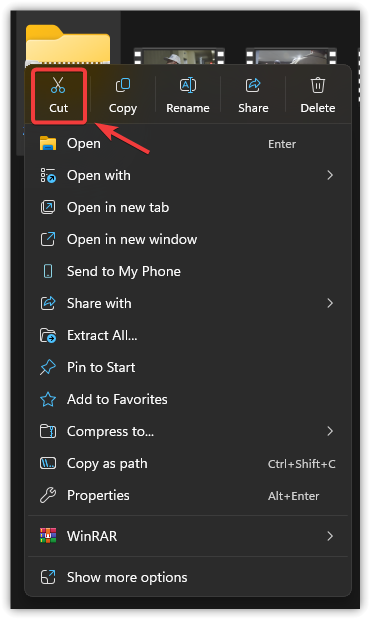Image resolution: width=370 pixels, height=619 pixels.
Task: Choose Pin to Start
Action: [x=188, y=368]
